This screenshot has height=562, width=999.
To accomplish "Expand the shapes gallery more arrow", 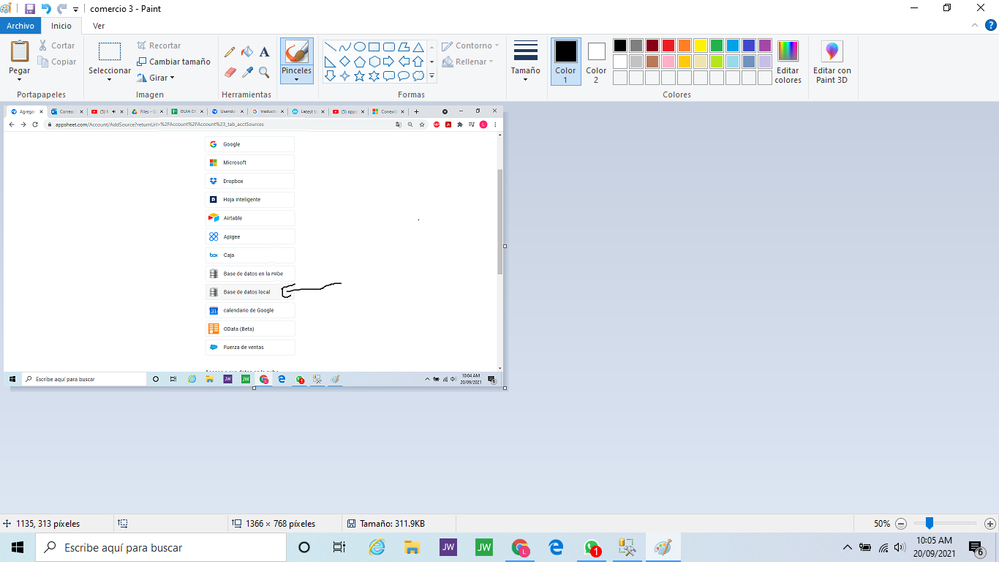I will point(432,76).
